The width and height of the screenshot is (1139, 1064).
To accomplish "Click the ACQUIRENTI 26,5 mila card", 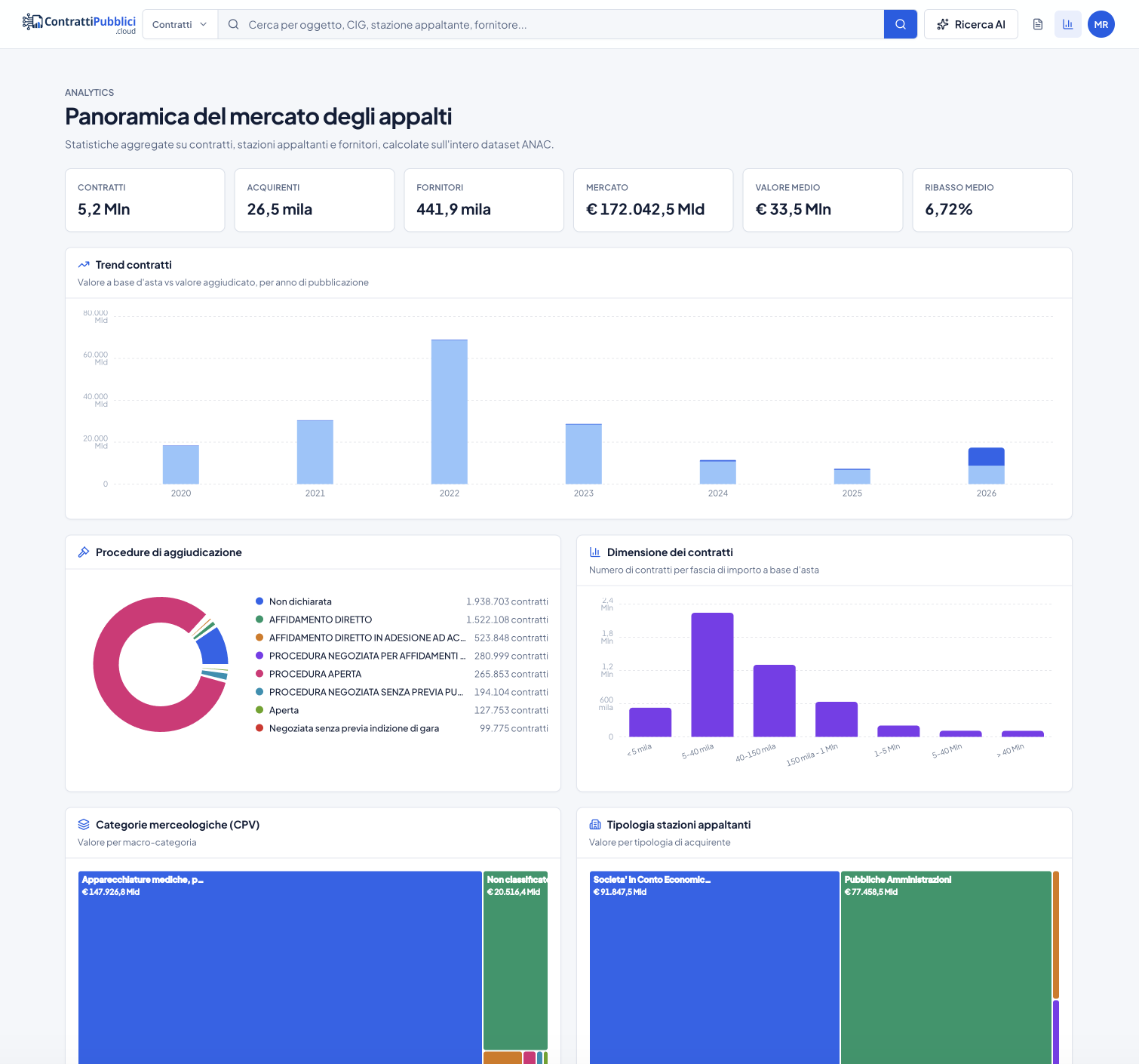I will [x=315, y=200].
